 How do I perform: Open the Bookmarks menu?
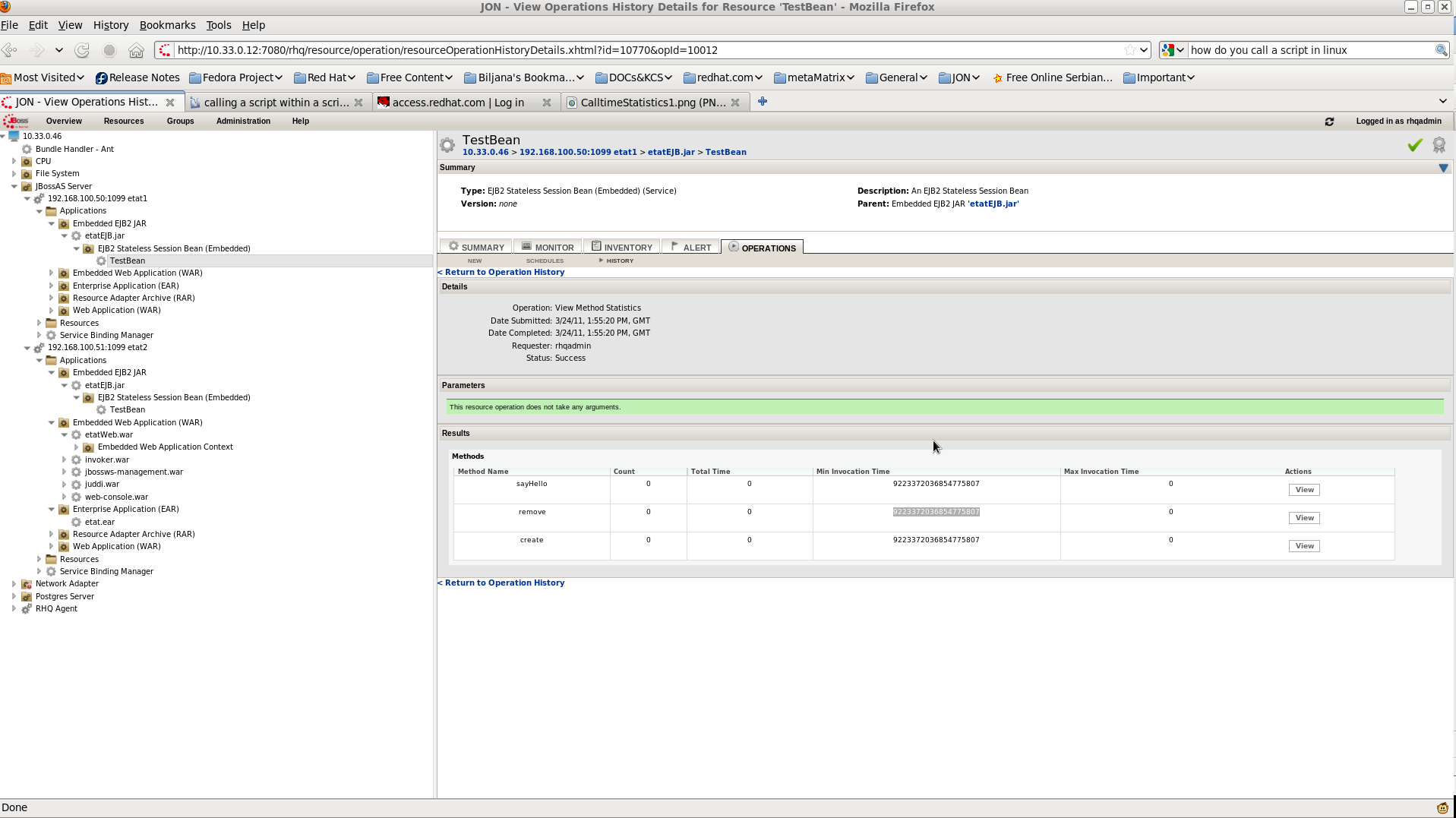coord(167,25)
